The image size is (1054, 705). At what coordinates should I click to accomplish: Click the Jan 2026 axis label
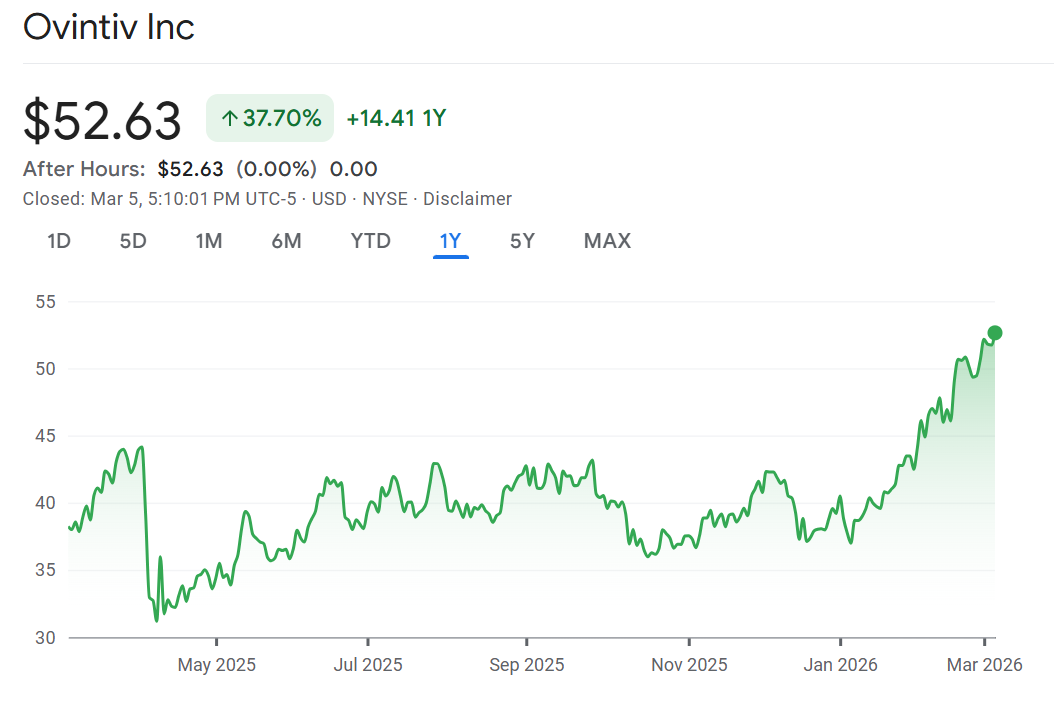pos(841,665)
